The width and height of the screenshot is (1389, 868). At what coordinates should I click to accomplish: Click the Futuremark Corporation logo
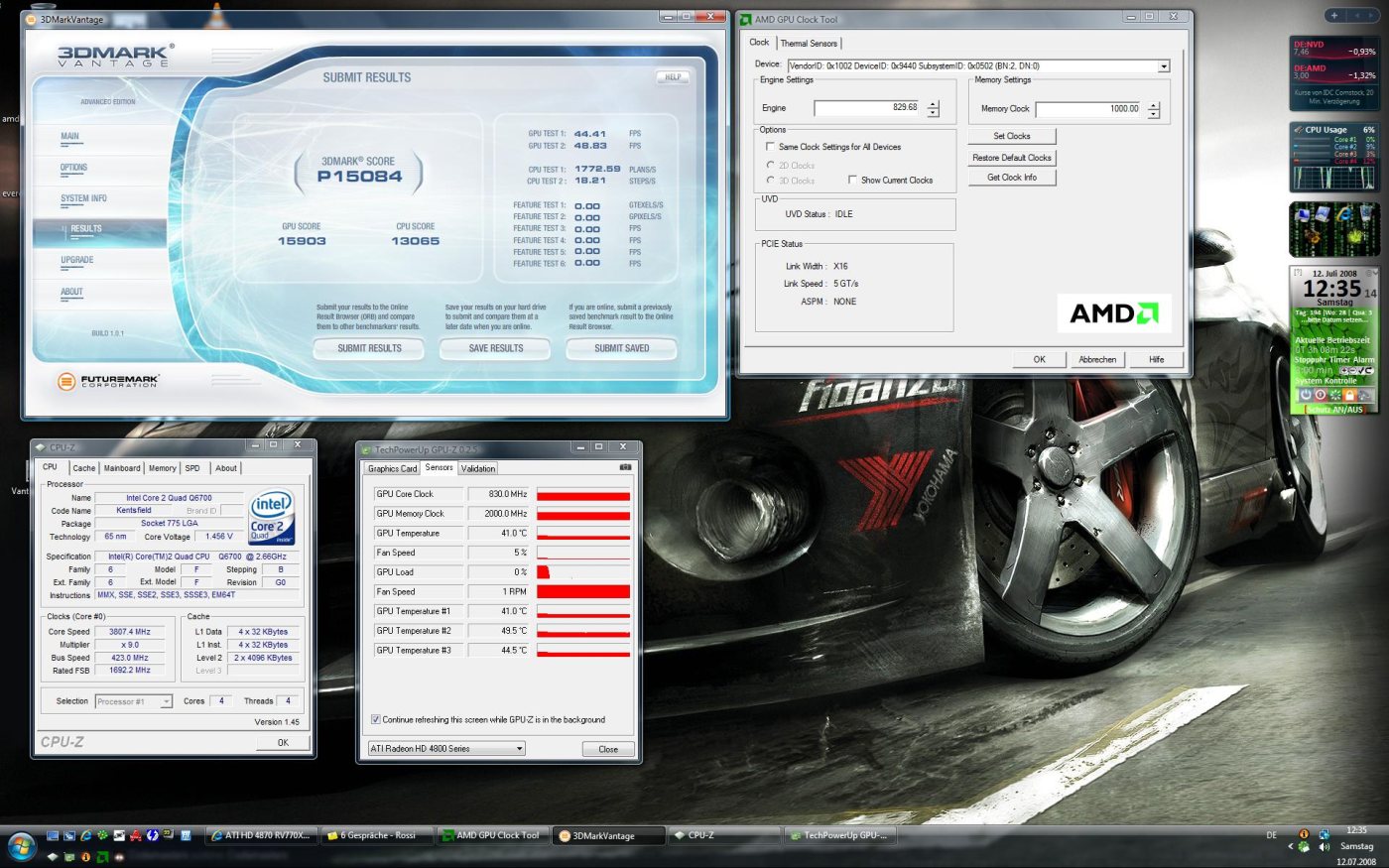point(107,381)
